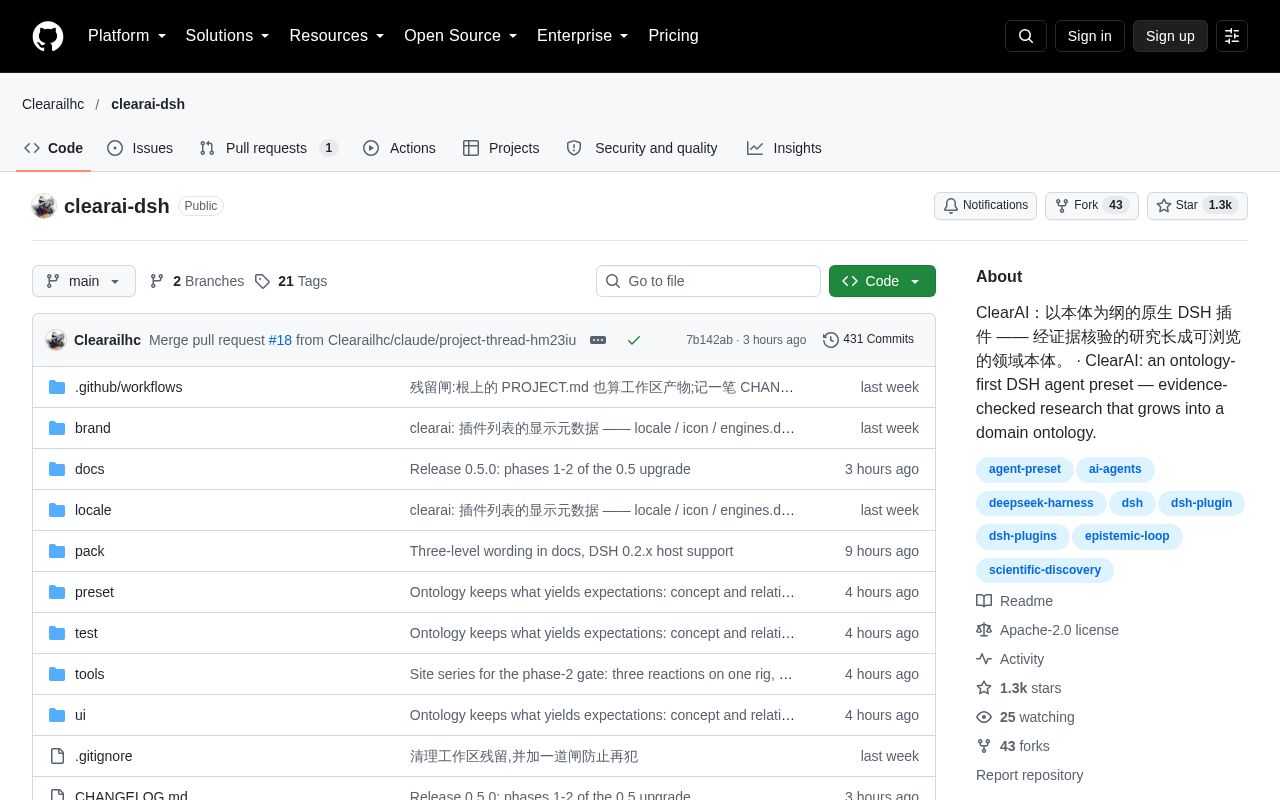1280x800 pixels.
Task: Open Security and quality tab
Action: 642,148
